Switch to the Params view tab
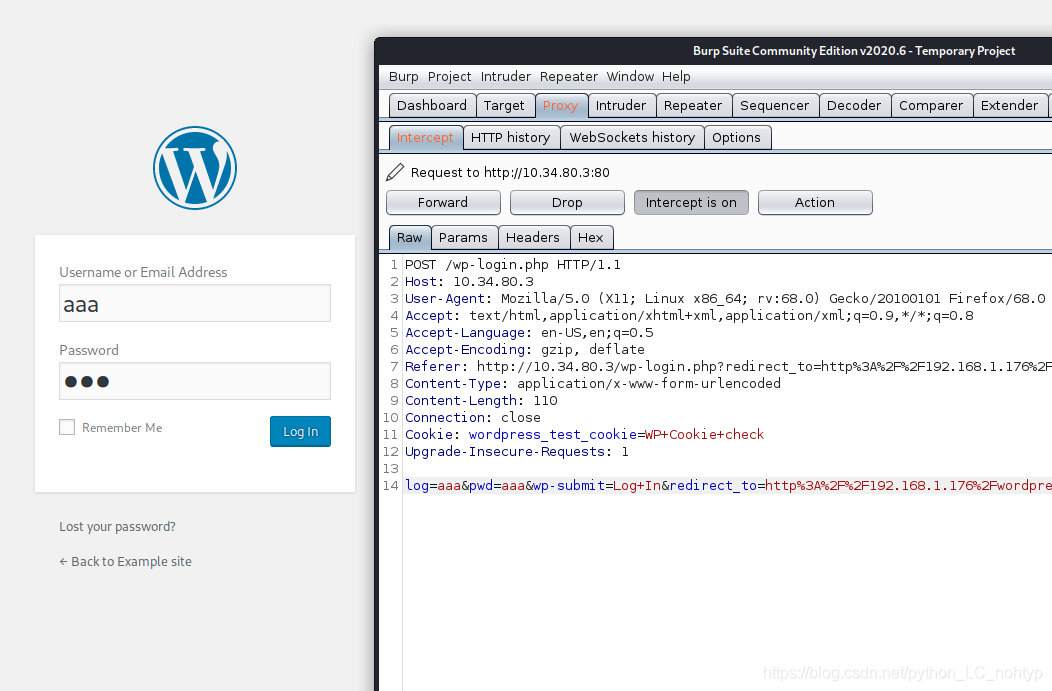This screenshot has height=691, width=1052. click(x=463, y=237)
